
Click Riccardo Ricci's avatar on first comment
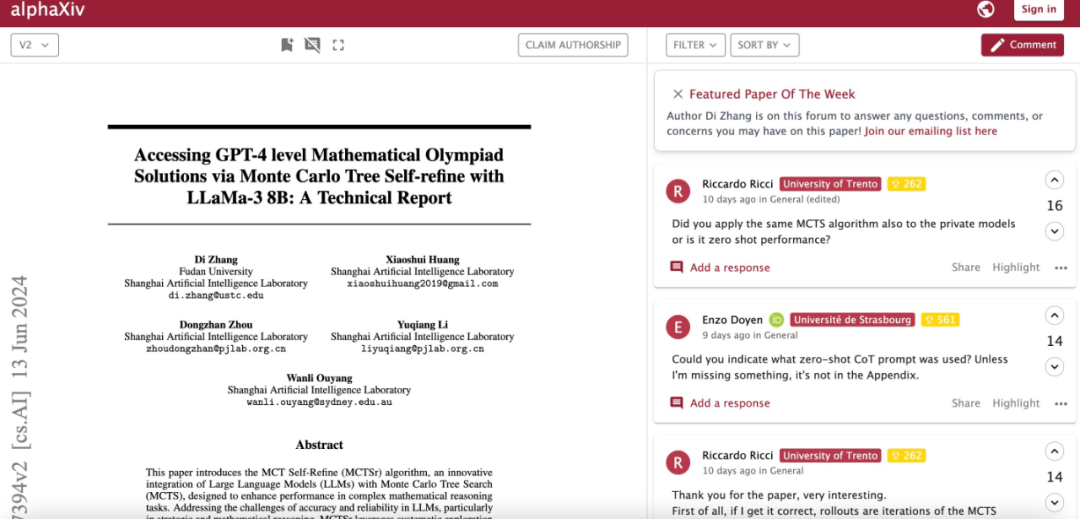(678, 191)
